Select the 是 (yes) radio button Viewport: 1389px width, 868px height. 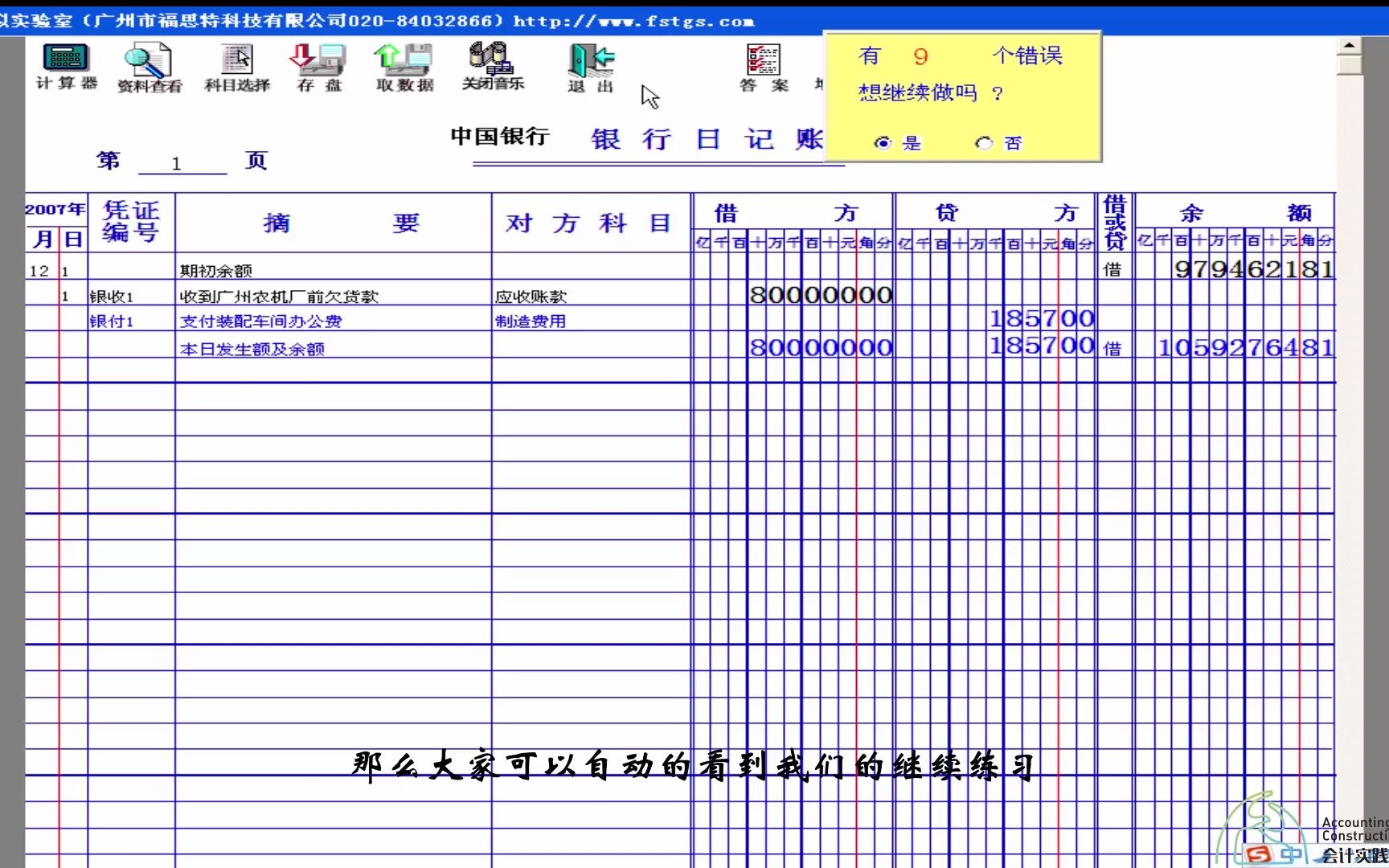coord(883,143)
